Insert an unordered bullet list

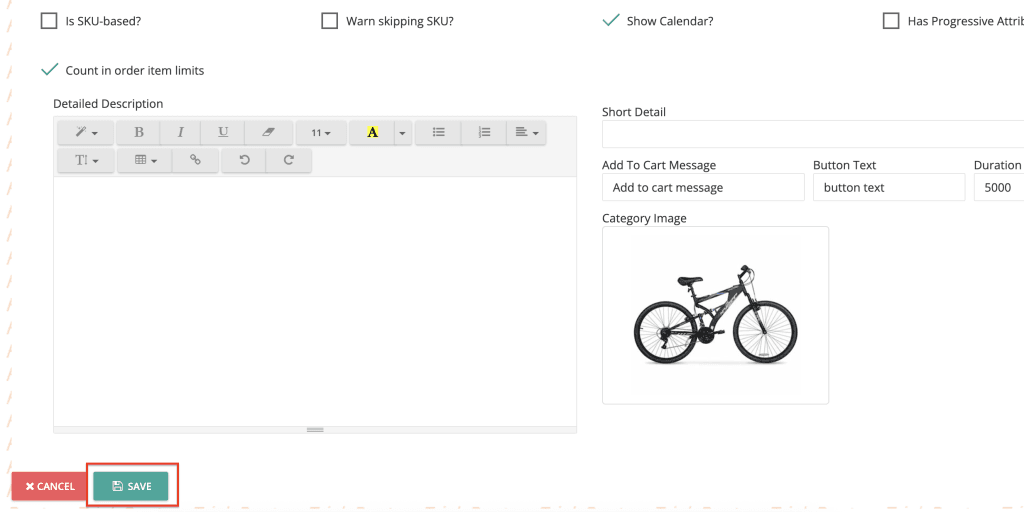click(x=438, y=132)
